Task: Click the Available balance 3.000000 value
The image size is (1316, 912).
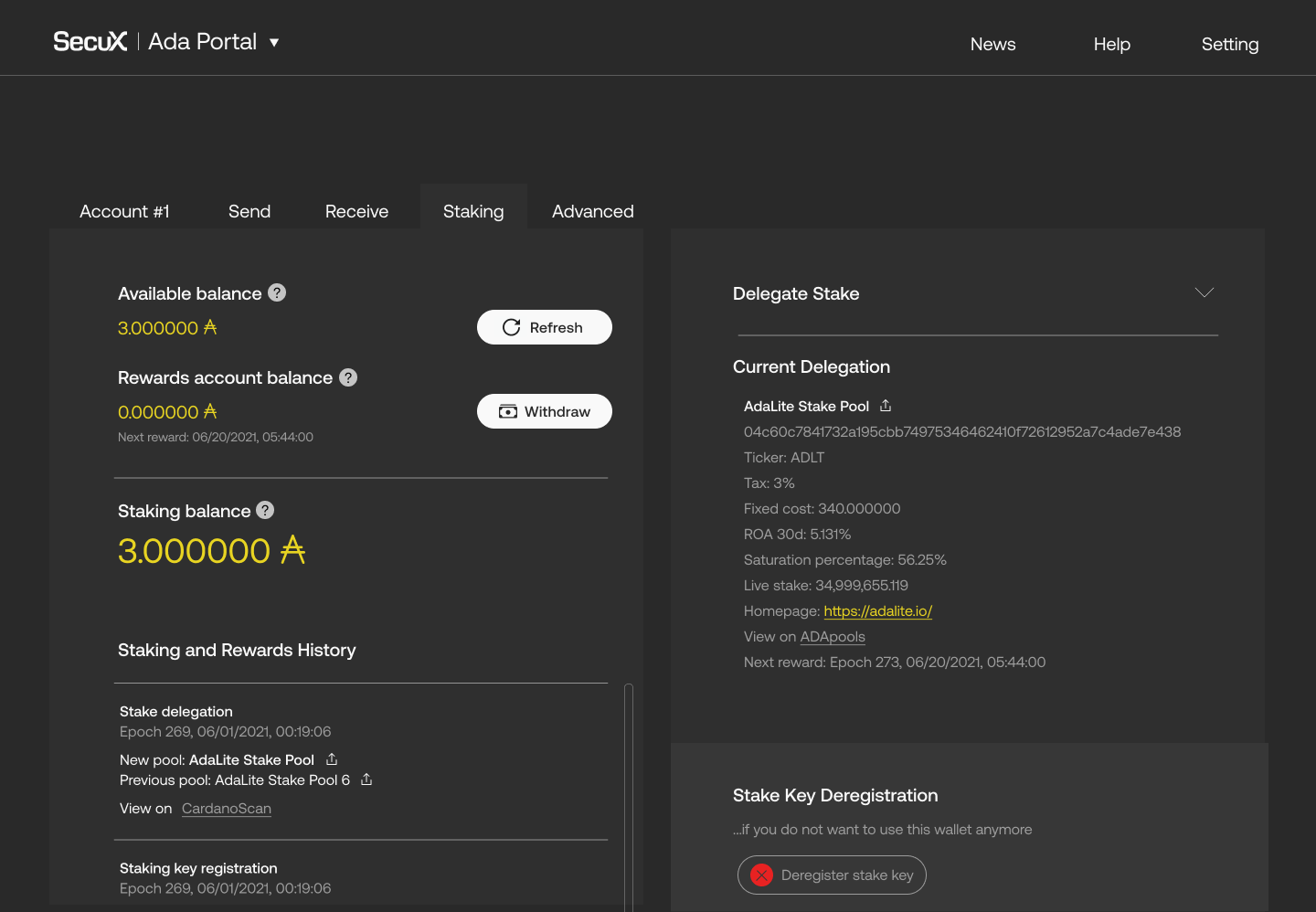Action: click(x=167, y=327)
